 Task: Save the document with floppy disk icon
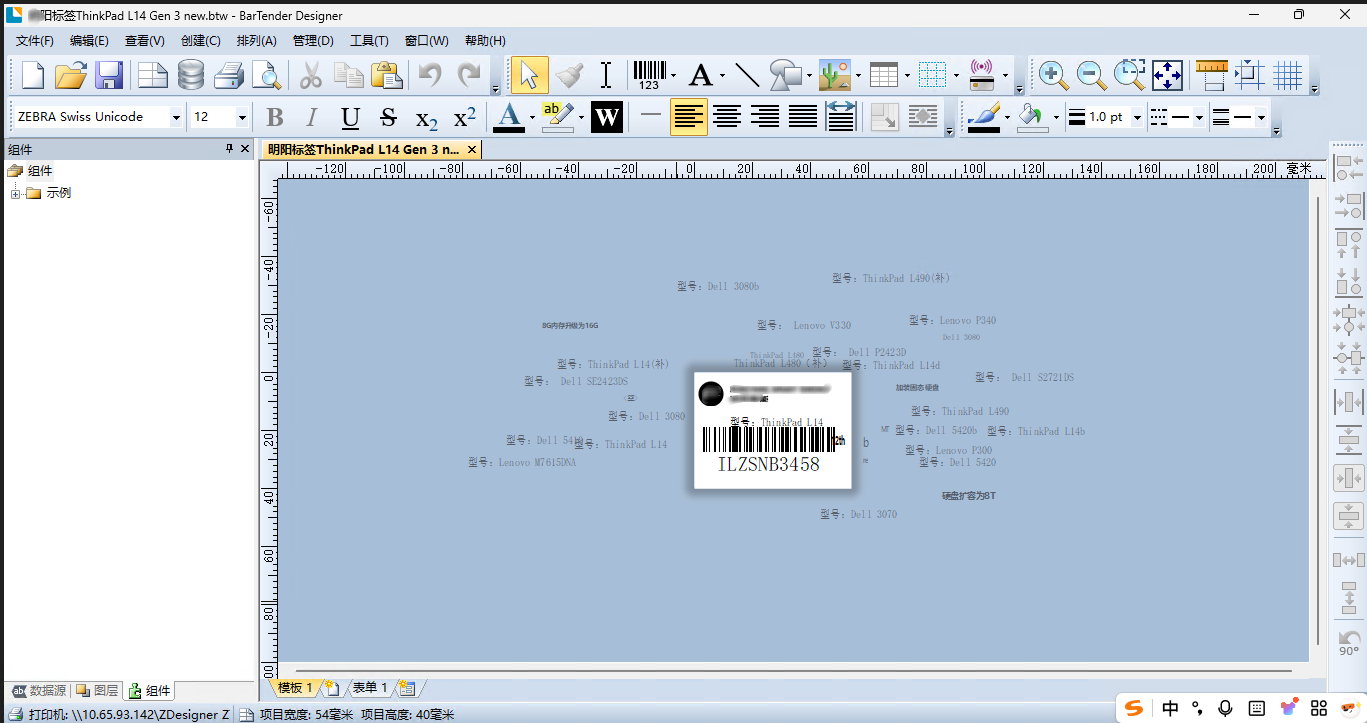click(x=108, y=75)
